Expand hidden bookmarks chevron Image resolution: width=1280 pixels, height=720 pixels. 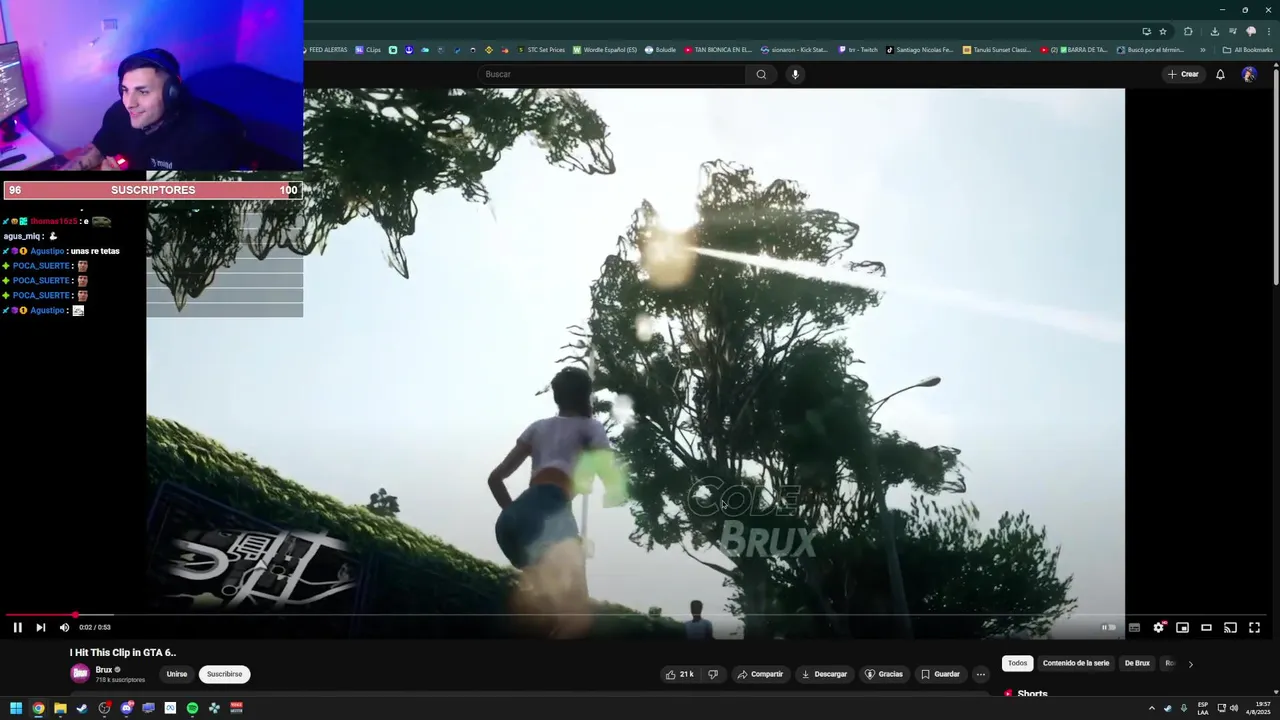tap(1203, 49)
